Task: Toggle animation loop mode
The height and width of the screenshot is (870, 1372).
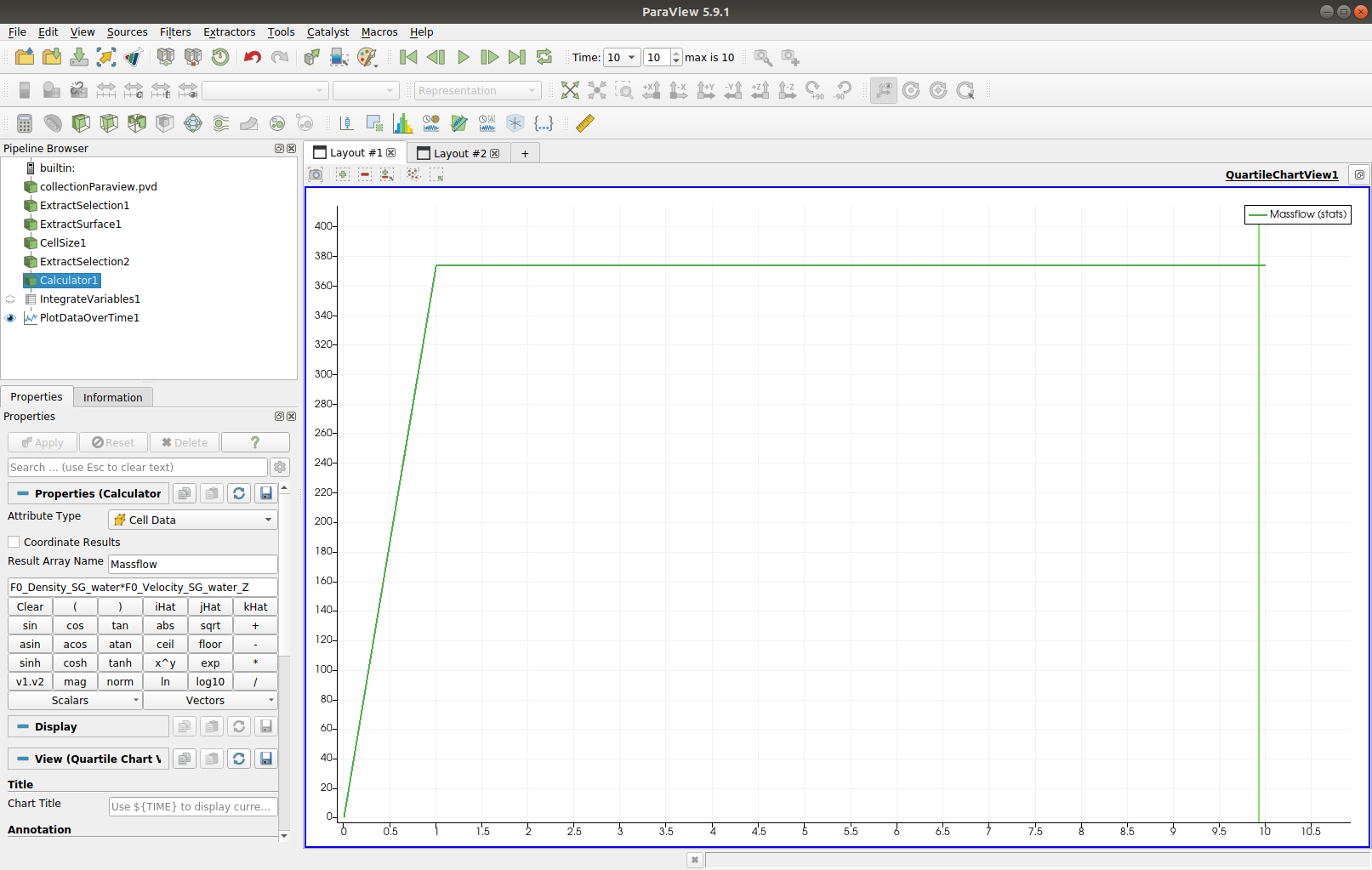Action: tap(544, 57)
